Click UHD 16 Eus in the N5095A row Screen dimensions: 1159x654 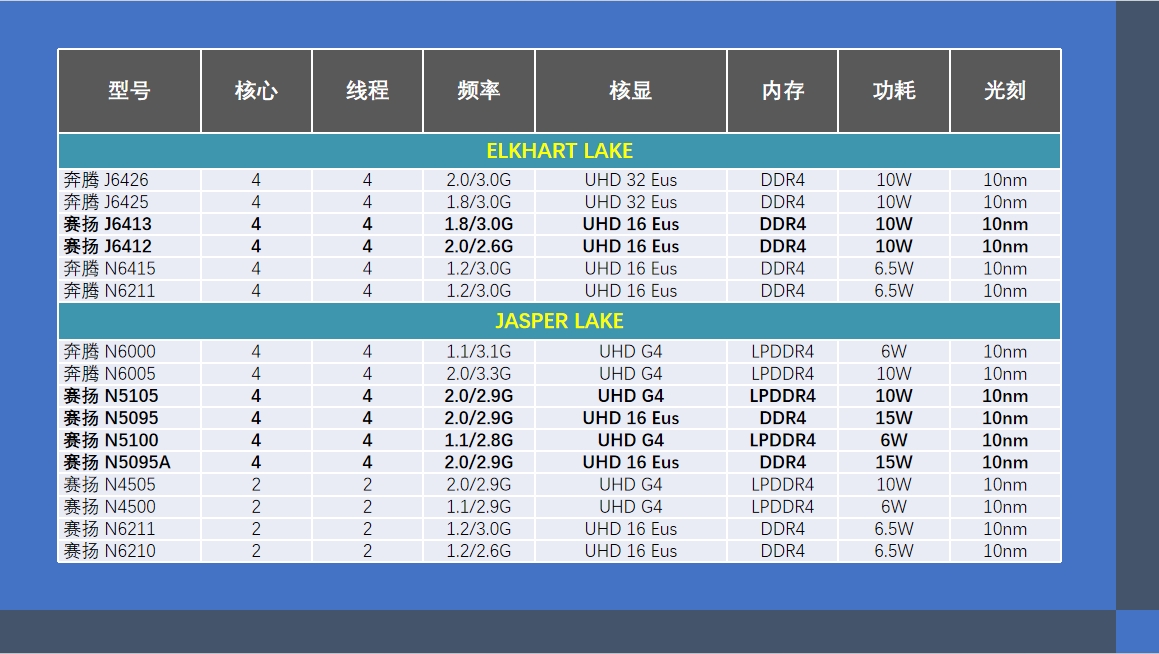click(631, 462)
